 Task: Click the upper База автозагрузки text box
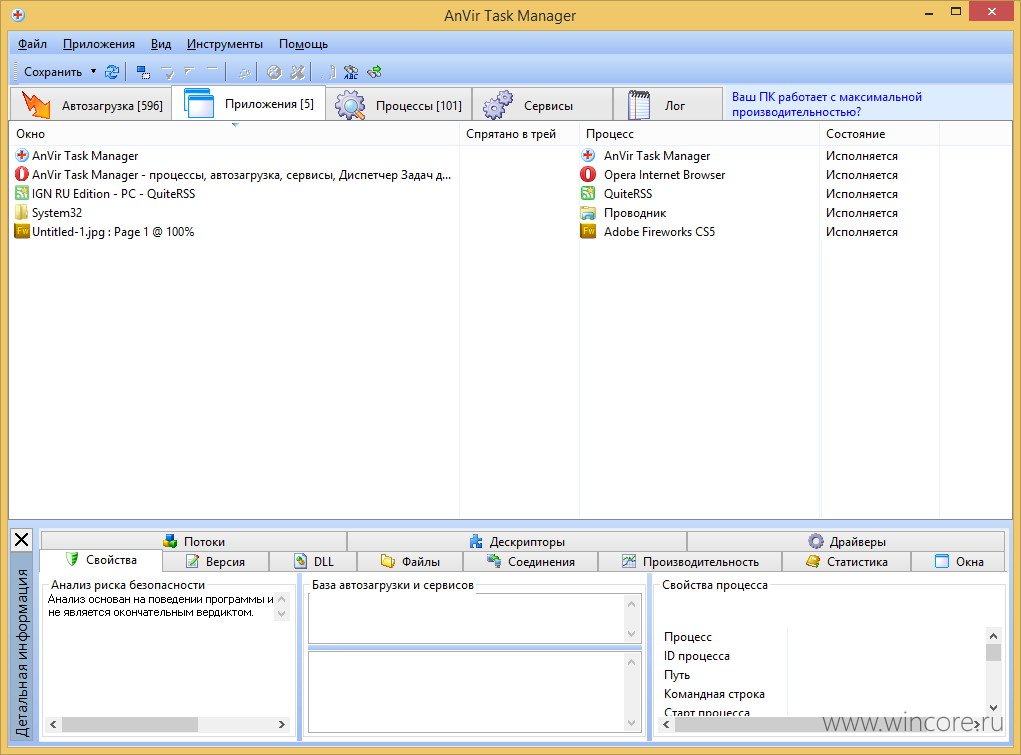click(475, 618)
